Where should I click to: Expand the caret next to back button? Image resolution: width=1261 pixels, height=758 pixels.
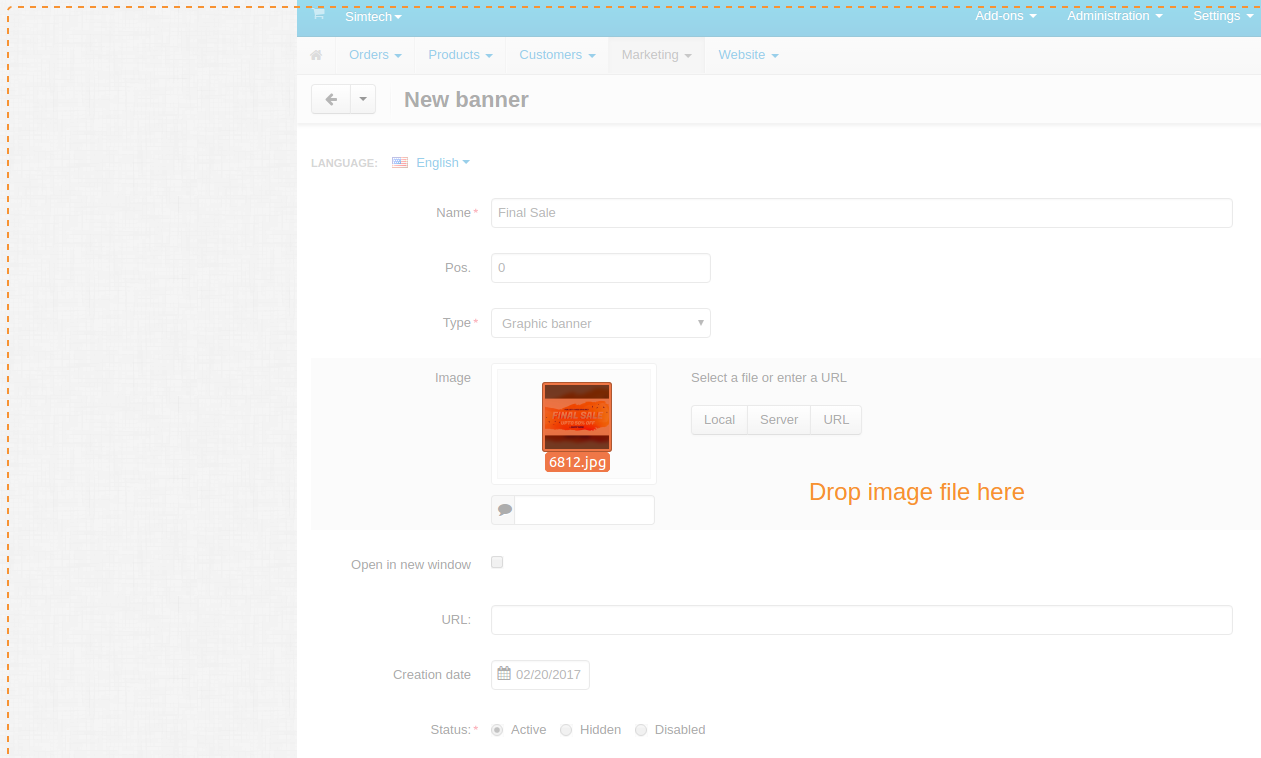pos(363,99)
